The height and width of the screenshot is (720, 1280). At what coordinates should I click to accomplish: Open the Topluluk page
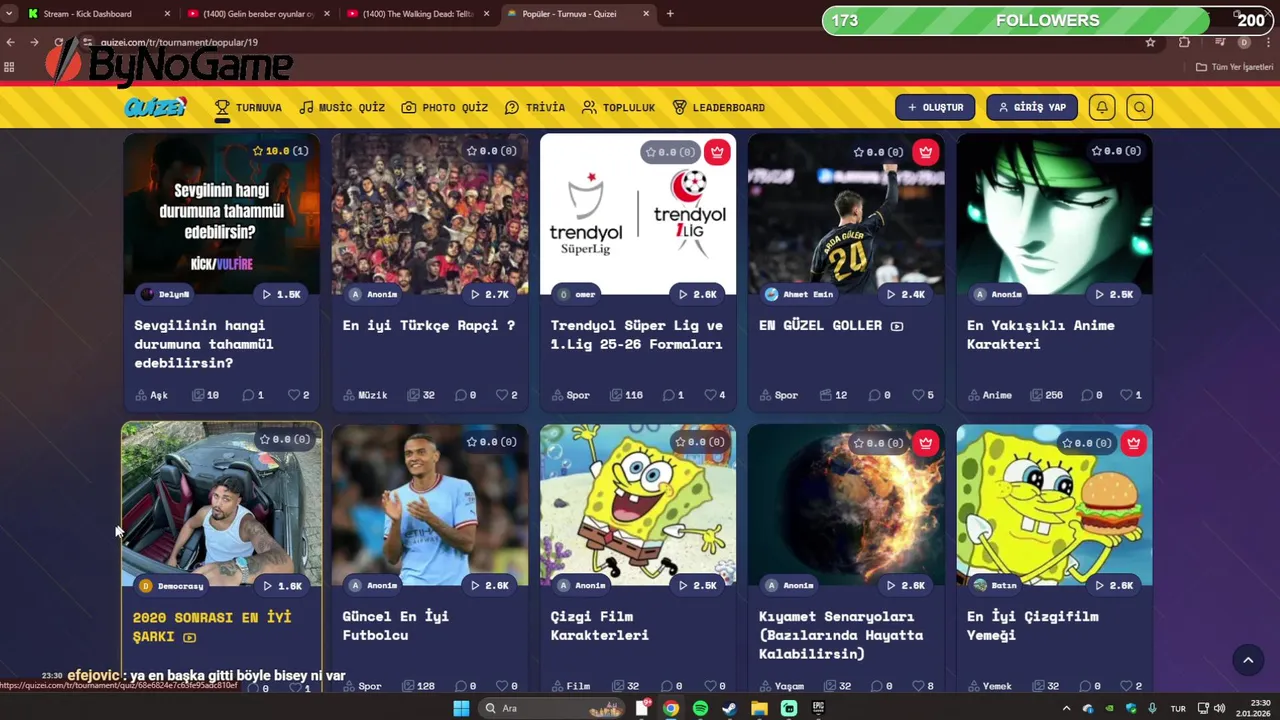[619, 107]
